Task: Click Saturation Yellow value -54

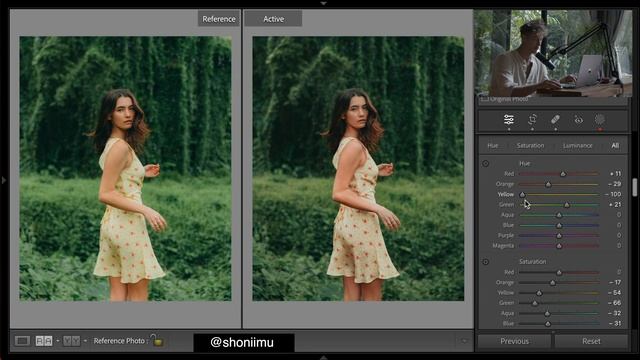Action: pyautogui.click(x=615, y=293)
